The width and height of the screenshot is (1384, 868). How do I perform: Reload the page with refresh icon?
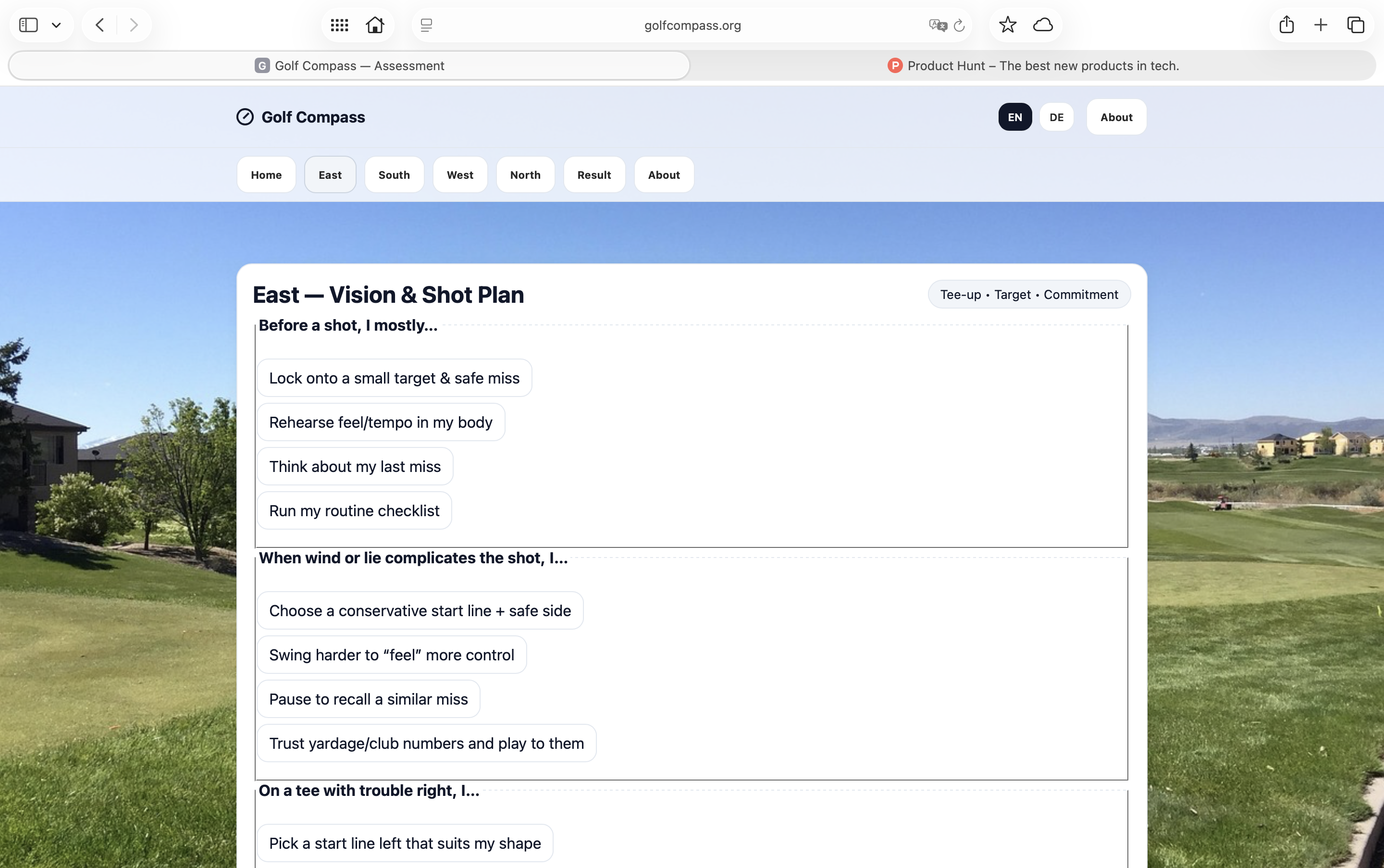tap(959, 25)
